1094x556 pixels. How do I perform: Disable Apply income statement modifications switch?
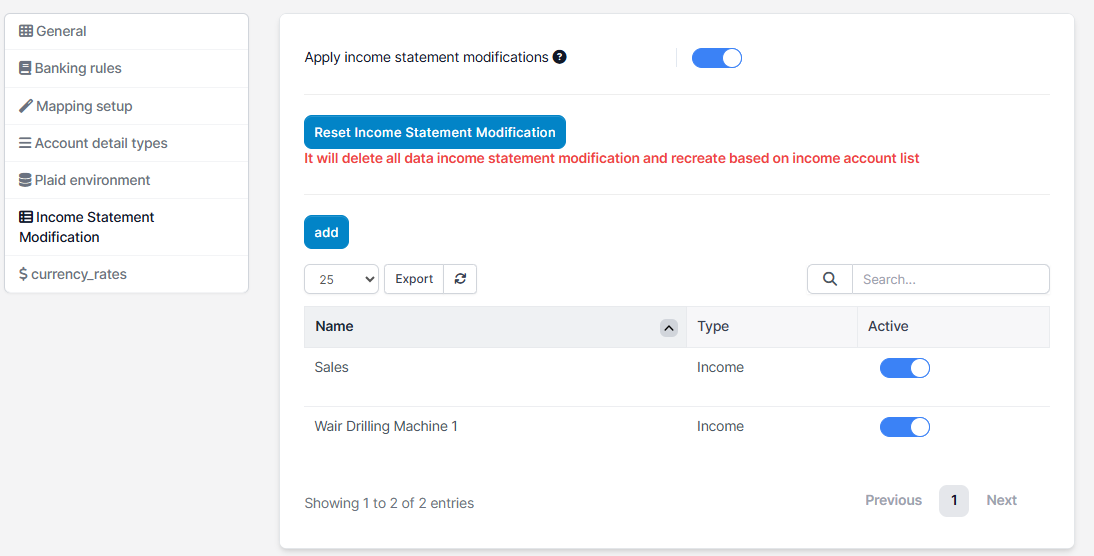[x=717, y=58]
